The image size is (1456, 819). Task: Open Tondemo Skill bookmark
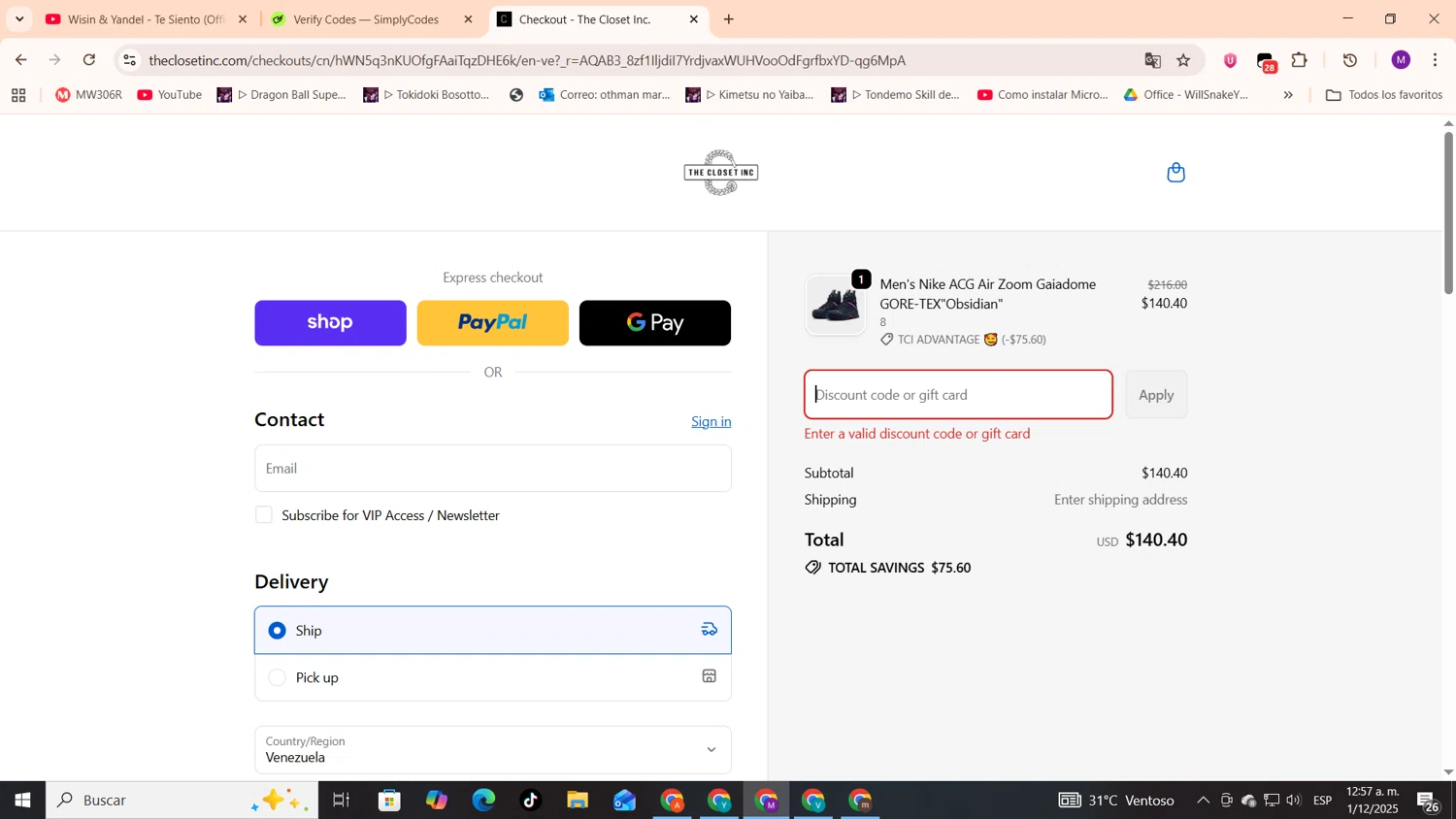point(896,95)
